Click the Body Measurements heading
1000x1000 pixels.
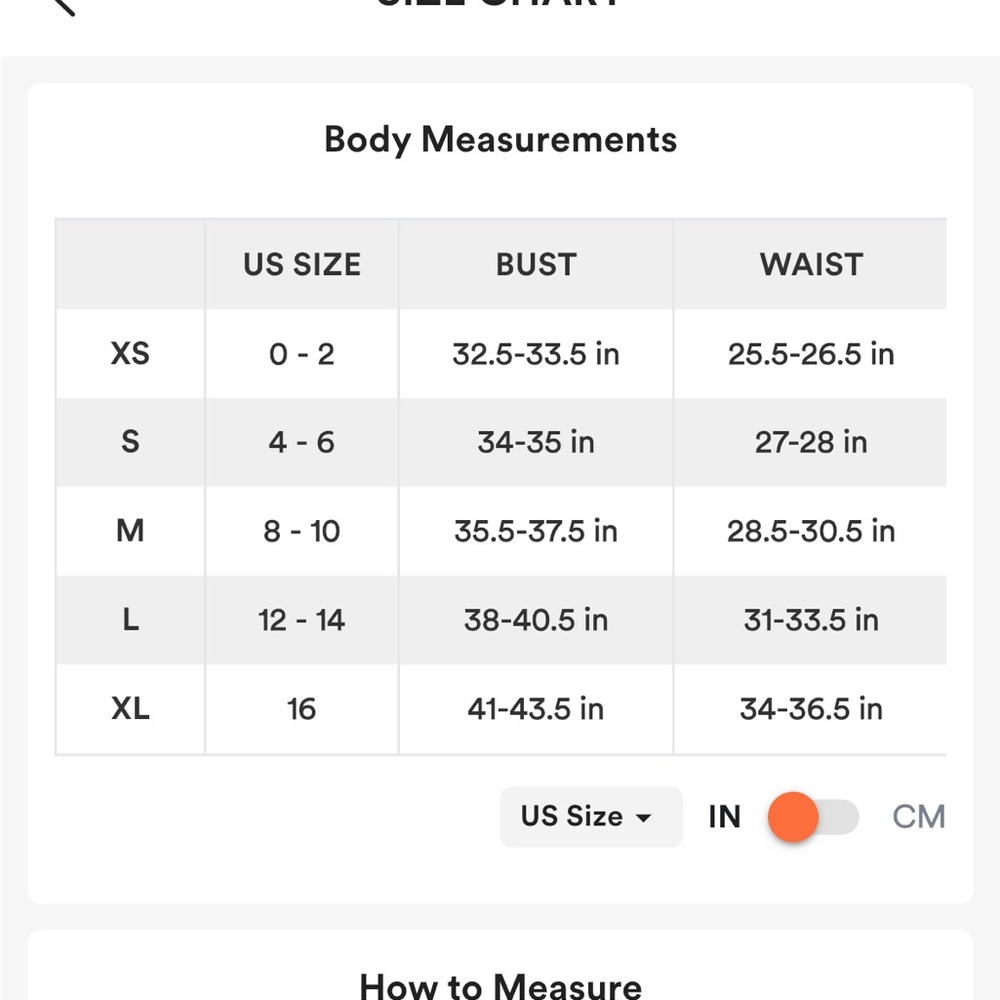[500, 139]
